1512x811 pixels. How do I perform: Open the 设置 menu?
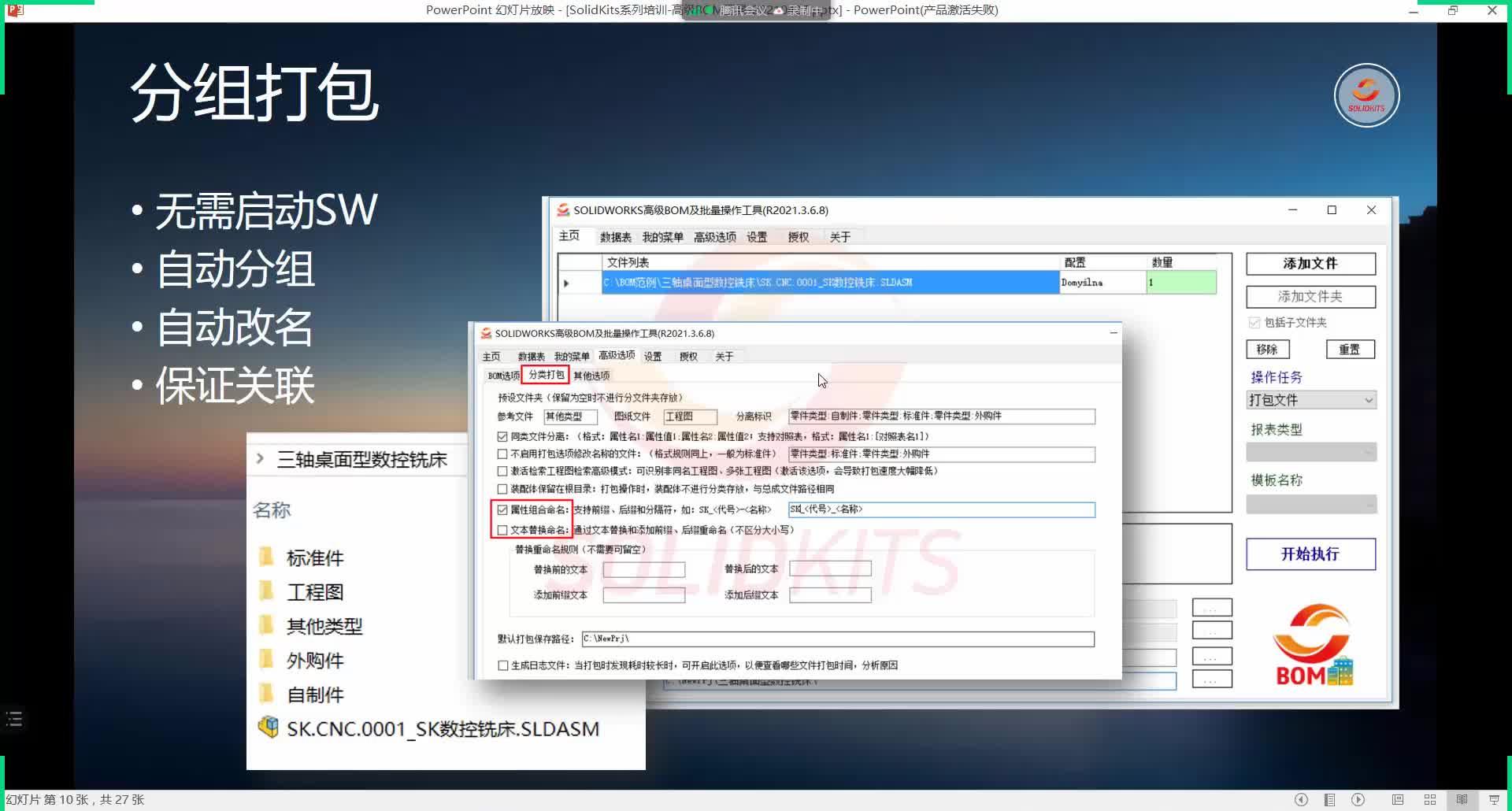click(653, 356)
